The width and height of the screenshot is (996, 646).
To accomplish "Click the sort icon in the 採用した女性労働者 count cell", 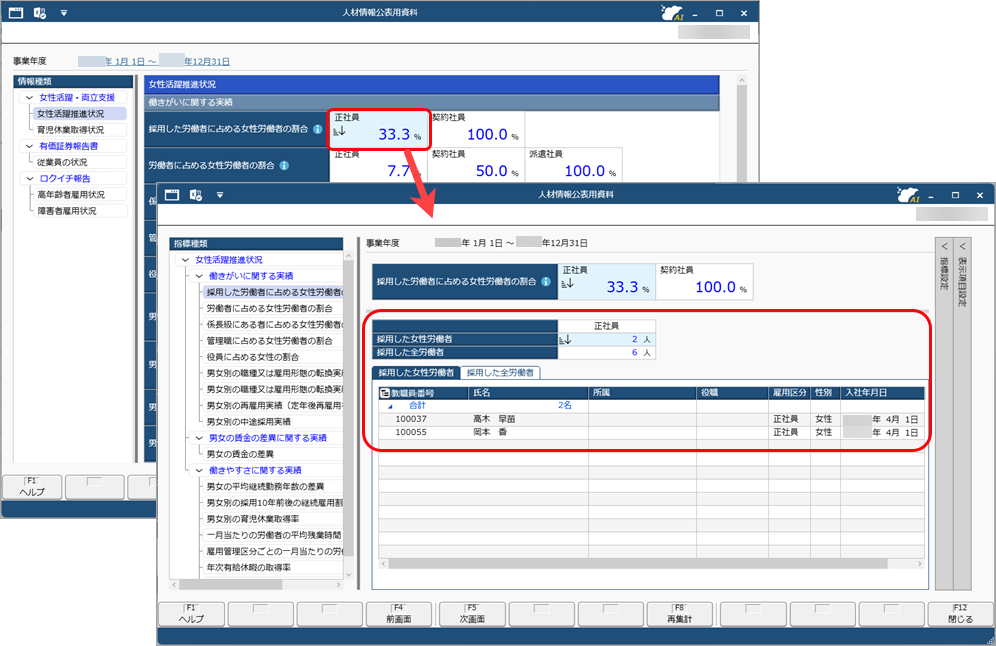I will tap(565, 339).
